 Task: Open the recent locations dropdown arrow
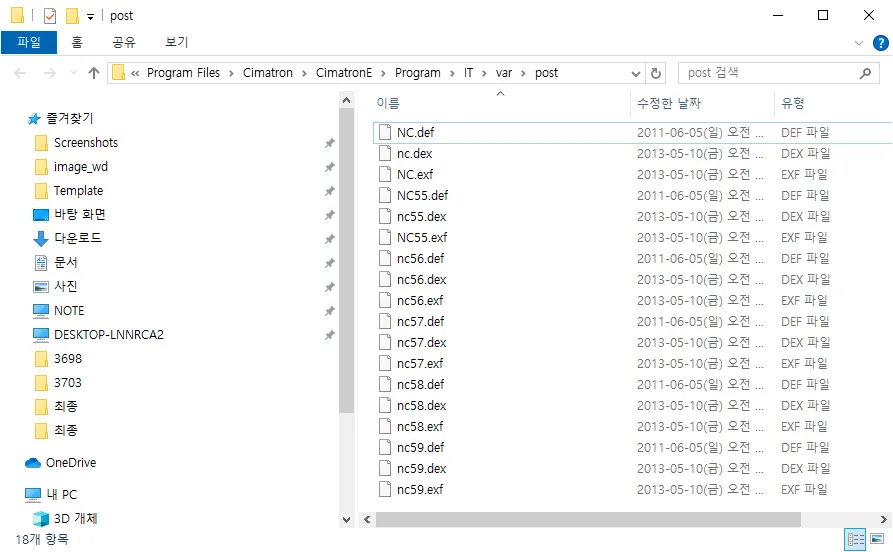[73, 73]
